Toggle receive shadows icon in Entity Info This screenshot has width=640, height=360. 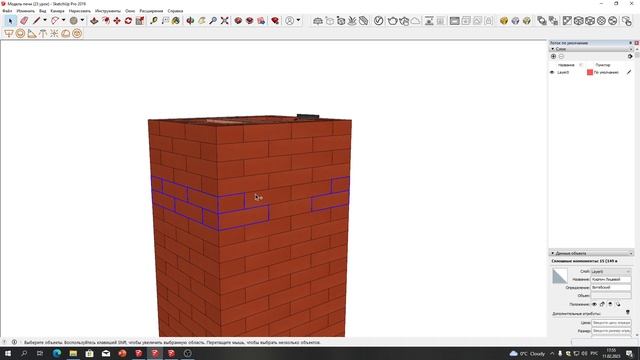pos(610,304)
